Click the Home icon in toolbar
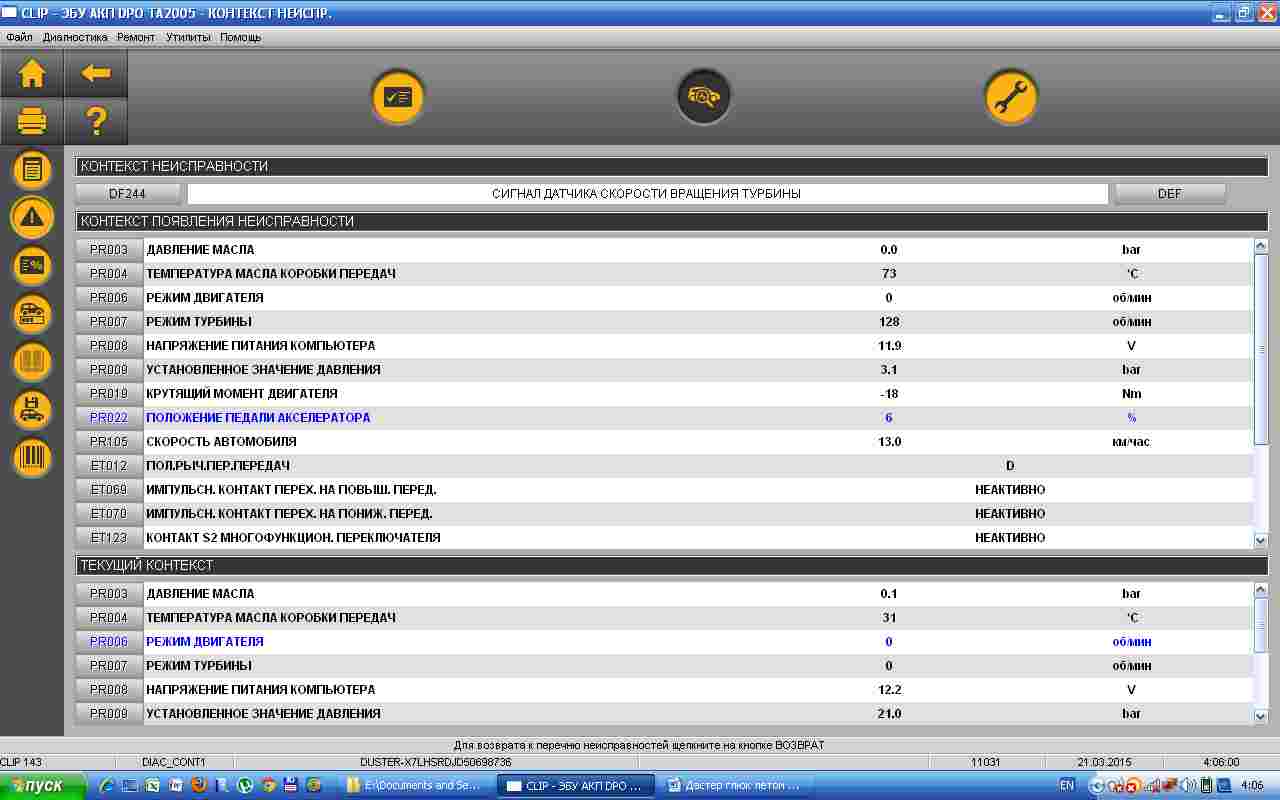Image resolution: width=1280 pixels, height=800 pixels. point(32,73)
